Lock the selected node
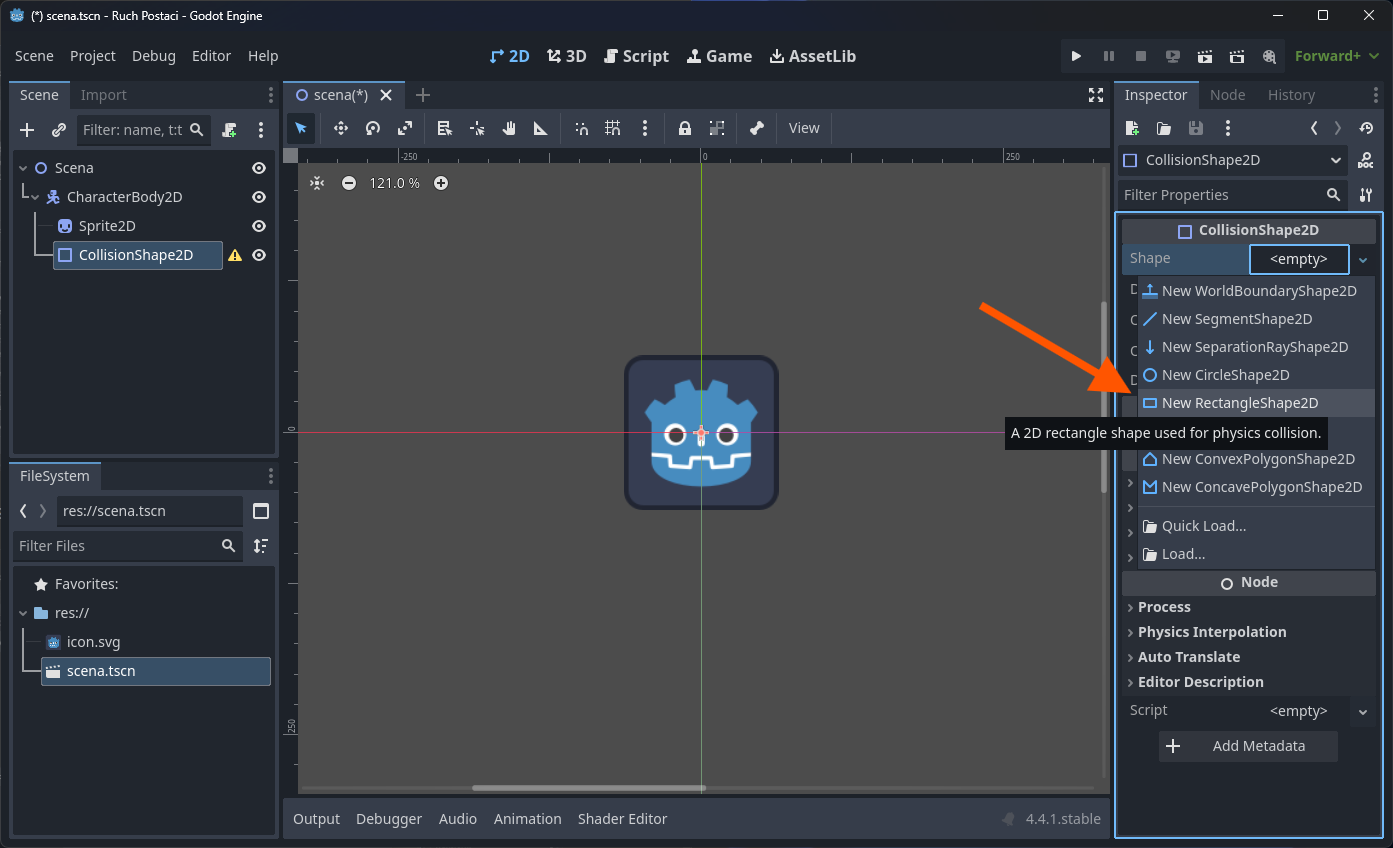This screenshot has width=1393, height=848. click(x=685, y=128)
